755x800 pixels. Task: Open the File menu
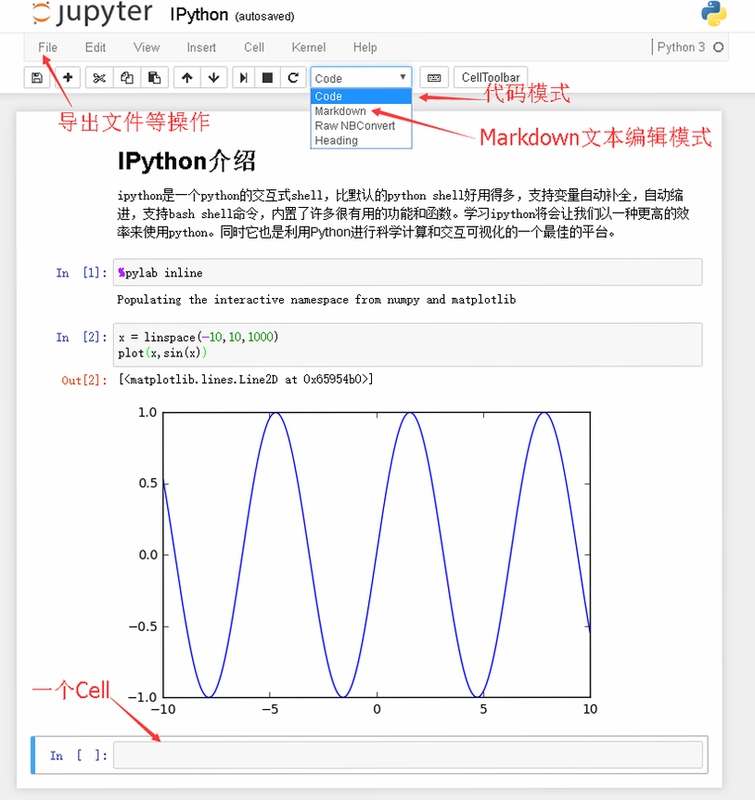point(47,47)
